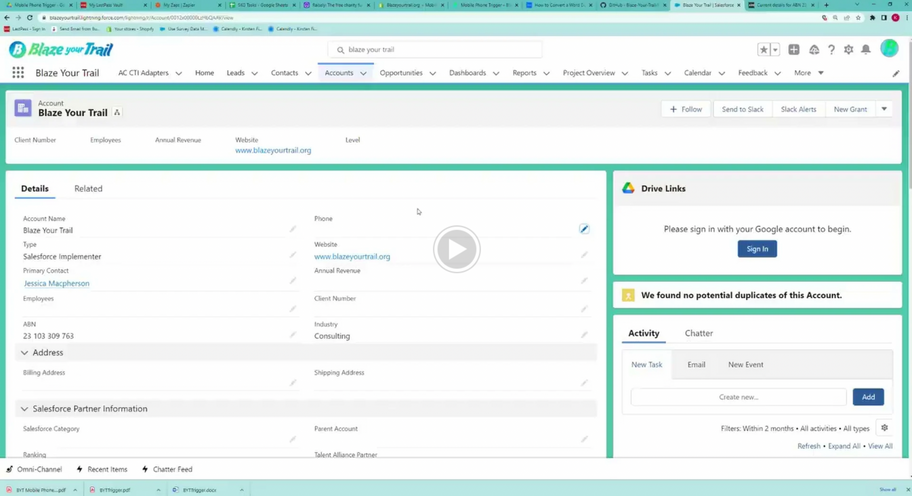Viewport: 912px width, 496px height.
Task: Open the Setup gear icon
Action: [849, 49]
